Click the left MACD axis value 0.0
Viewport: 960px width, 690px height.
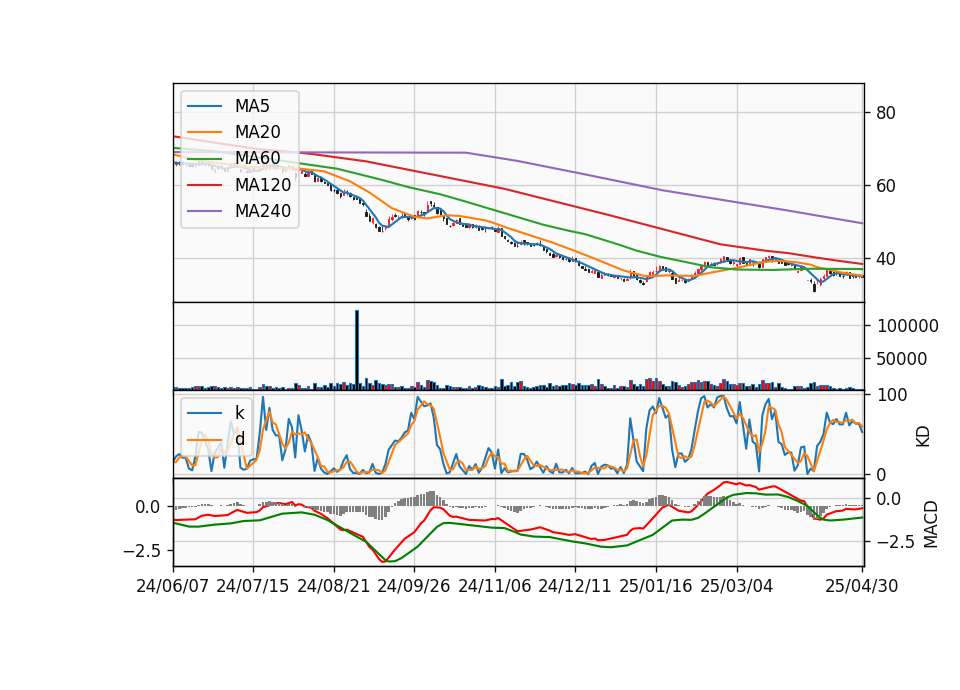point(148,507)
